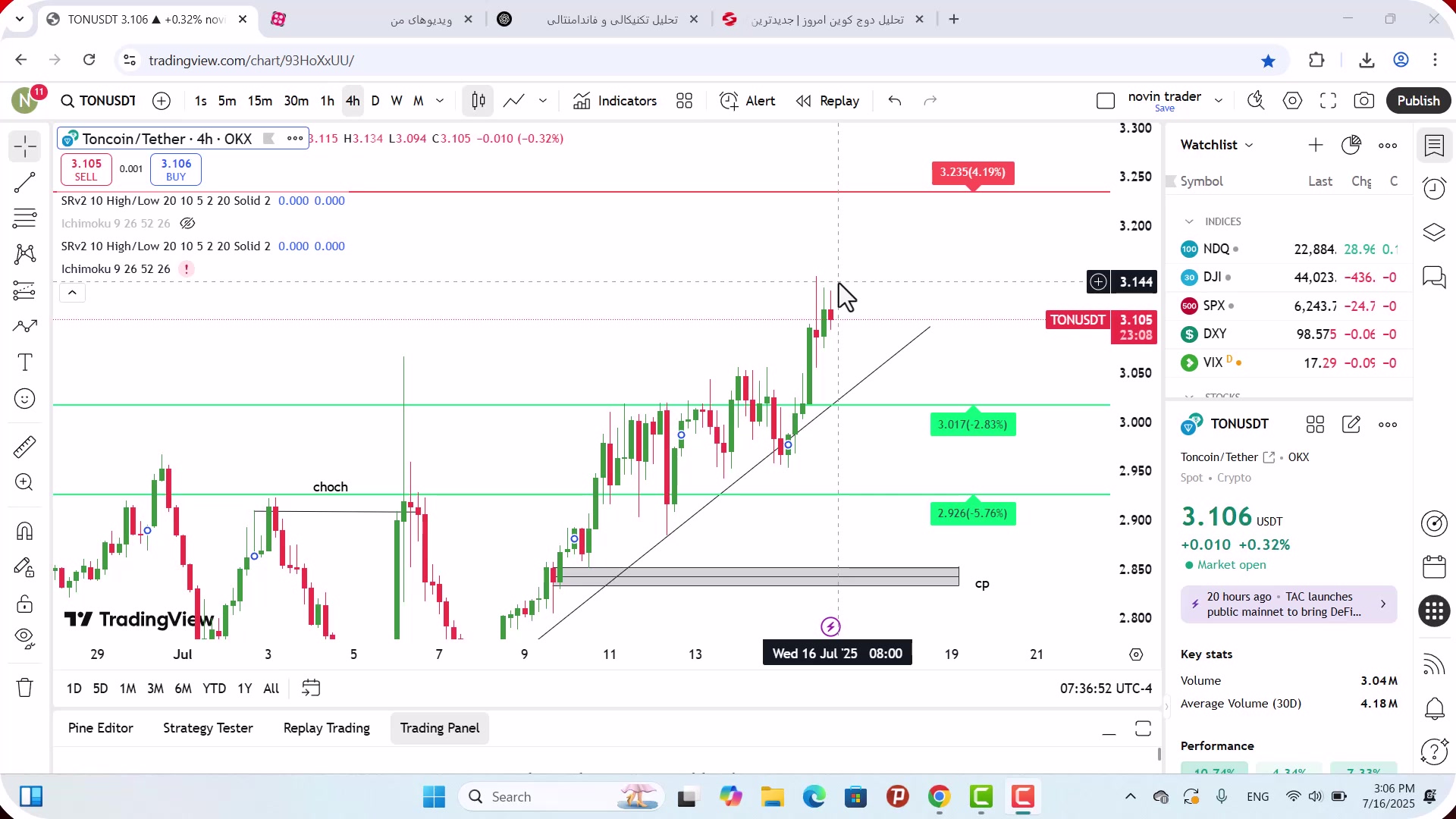Select the D daily timeframe

click(375, 101)
